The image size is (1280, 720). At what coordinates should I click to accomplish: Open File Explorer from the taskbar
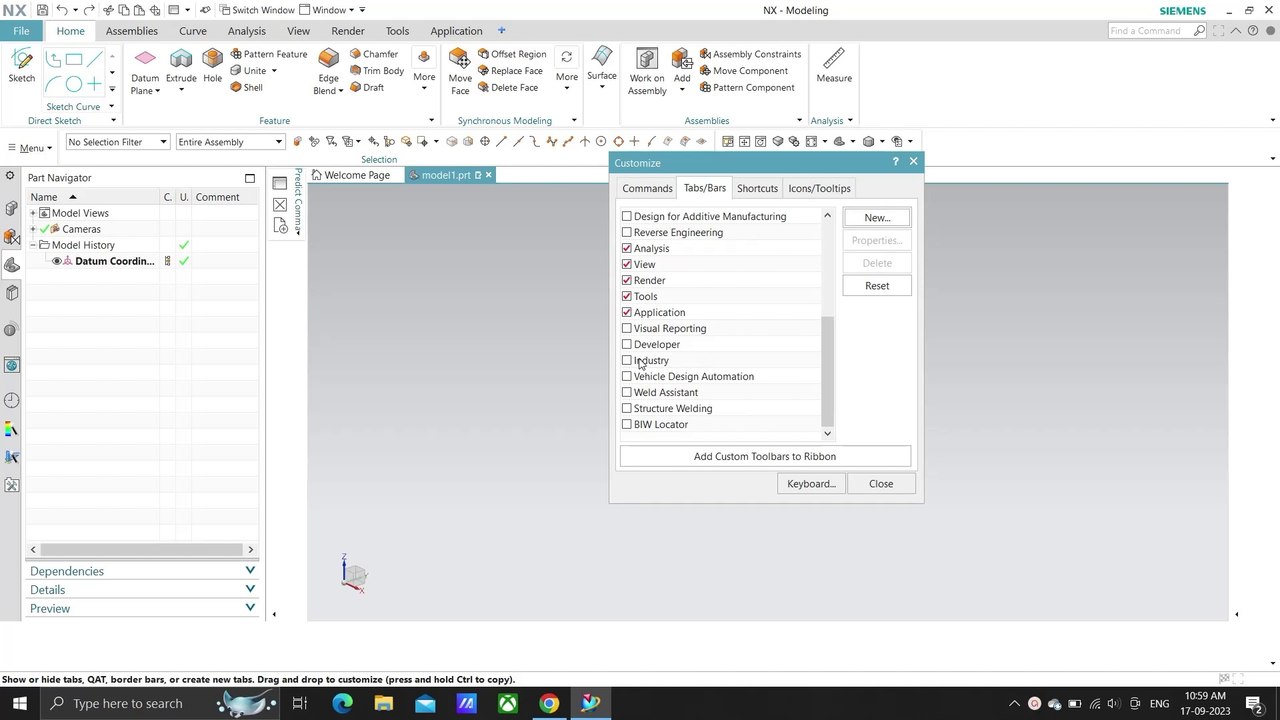coord(384,703)
